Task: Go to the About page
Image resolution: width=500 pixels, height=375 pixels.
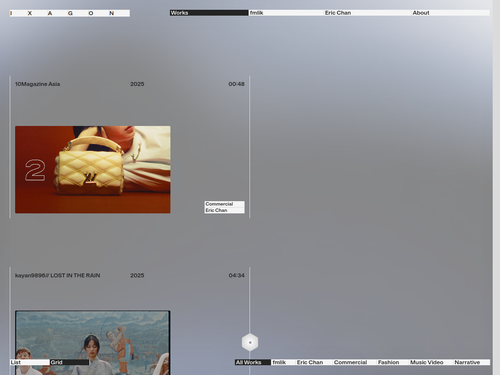Action: 451,13
